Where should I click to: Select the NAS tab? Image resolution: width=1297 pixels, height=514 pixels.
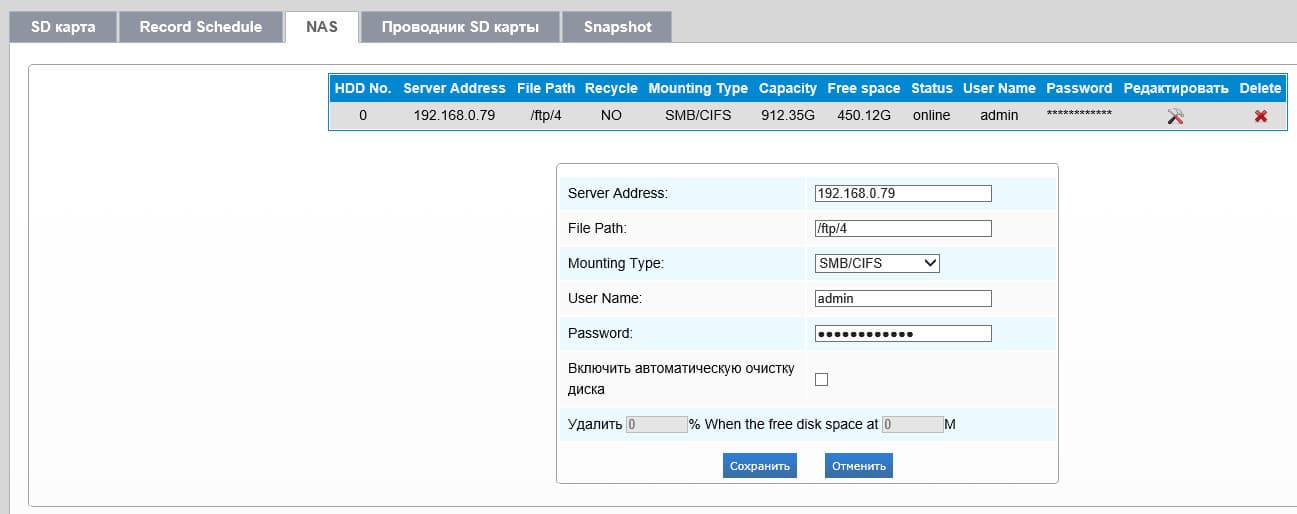[x=321, y=27]
